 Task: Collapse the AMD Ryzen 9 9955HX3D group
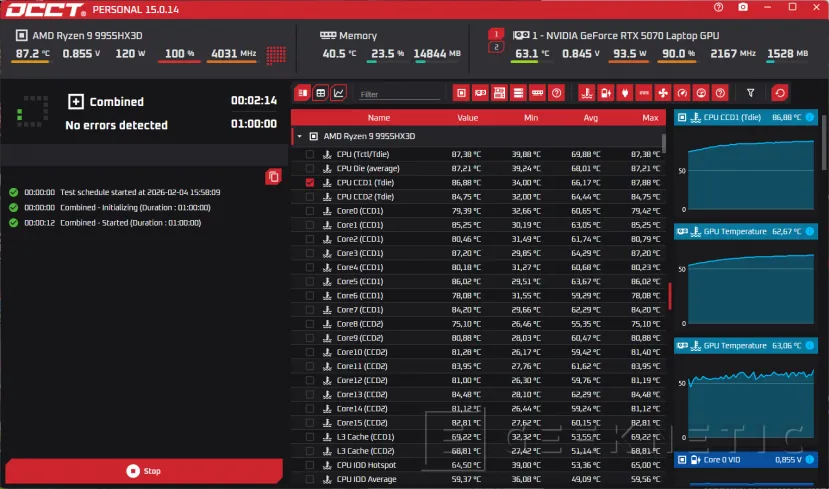300,136
